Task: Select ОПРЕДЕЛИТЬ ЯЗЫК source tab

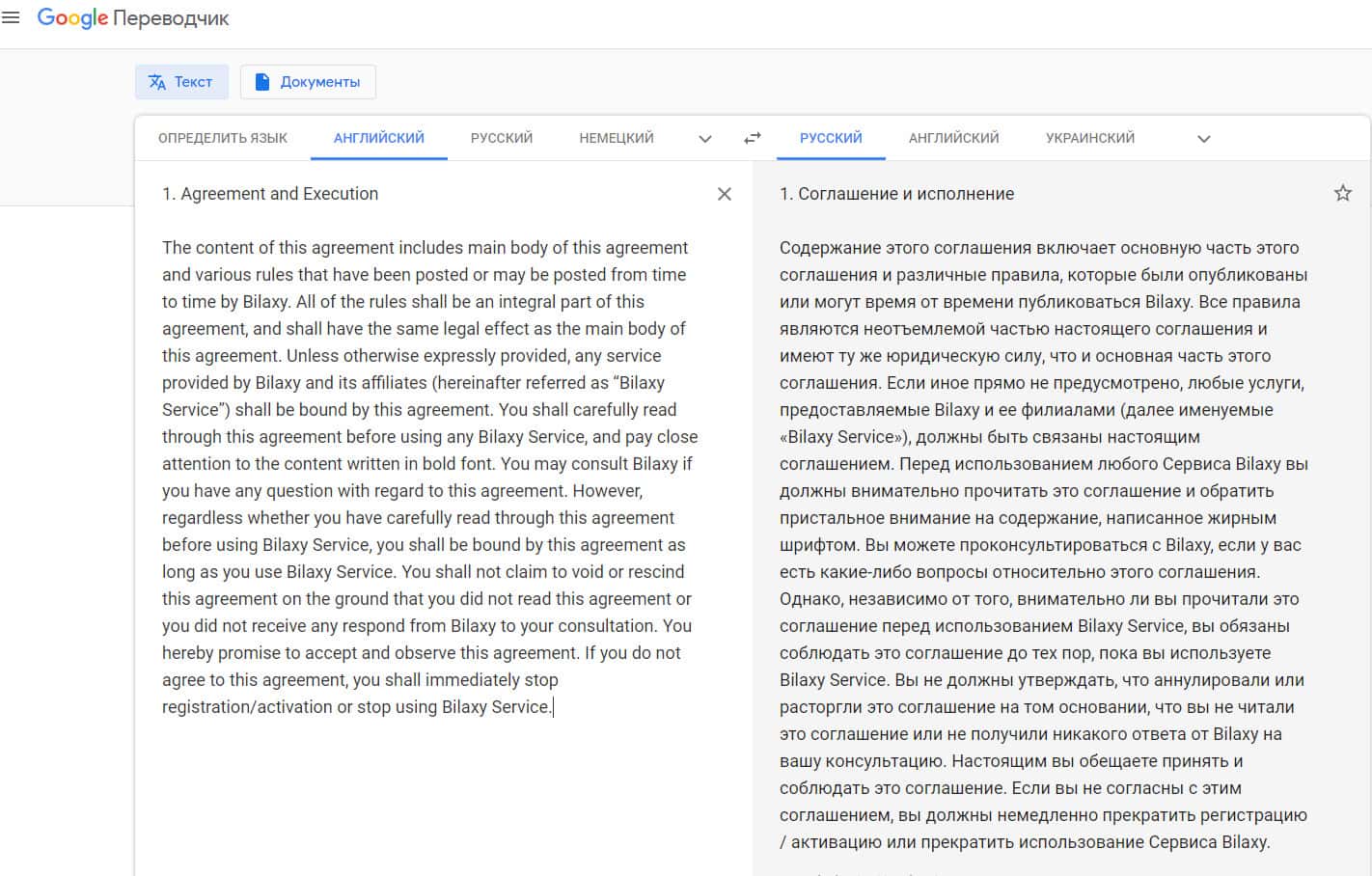Action: tap(223, 138)
